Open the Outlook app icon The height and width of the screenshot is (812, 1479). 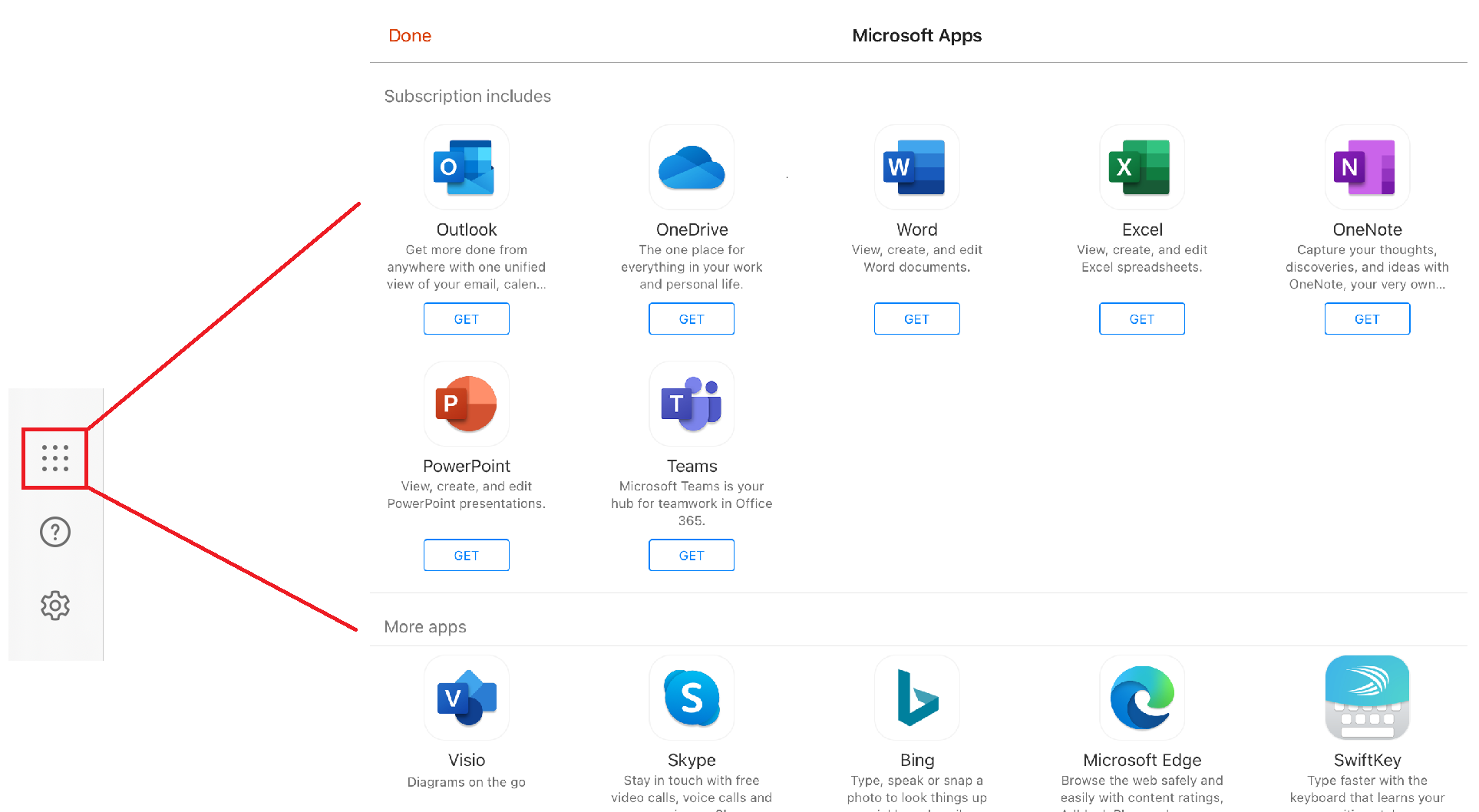pos(466,167)
